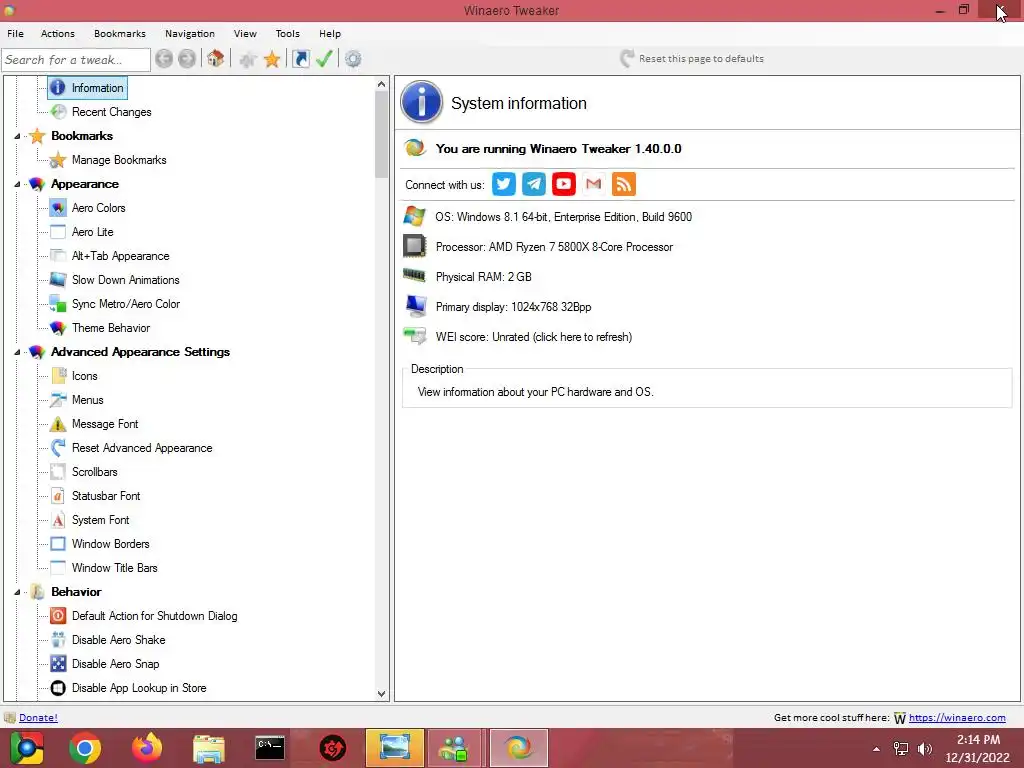Collapse the Bookmarks tree section
The width and height of the screenshot is (1024, 768).
click(17, 136)
